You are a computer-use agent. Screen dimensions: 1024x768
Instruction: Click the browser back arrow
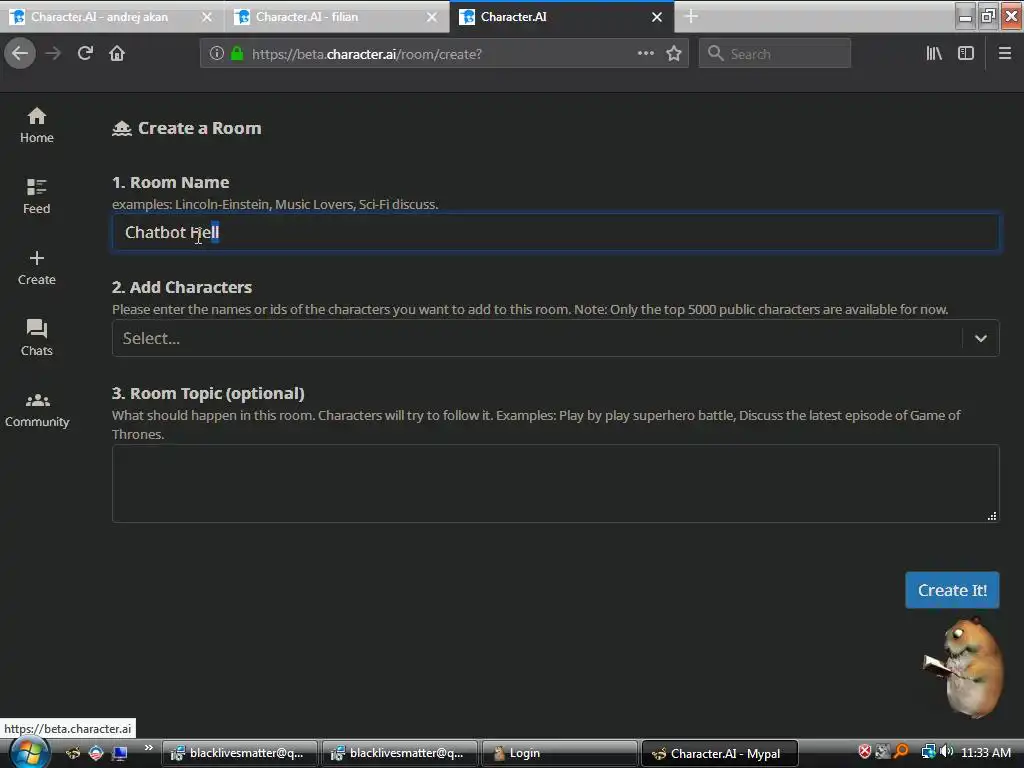pyautogui.click(x=20, y=54)
